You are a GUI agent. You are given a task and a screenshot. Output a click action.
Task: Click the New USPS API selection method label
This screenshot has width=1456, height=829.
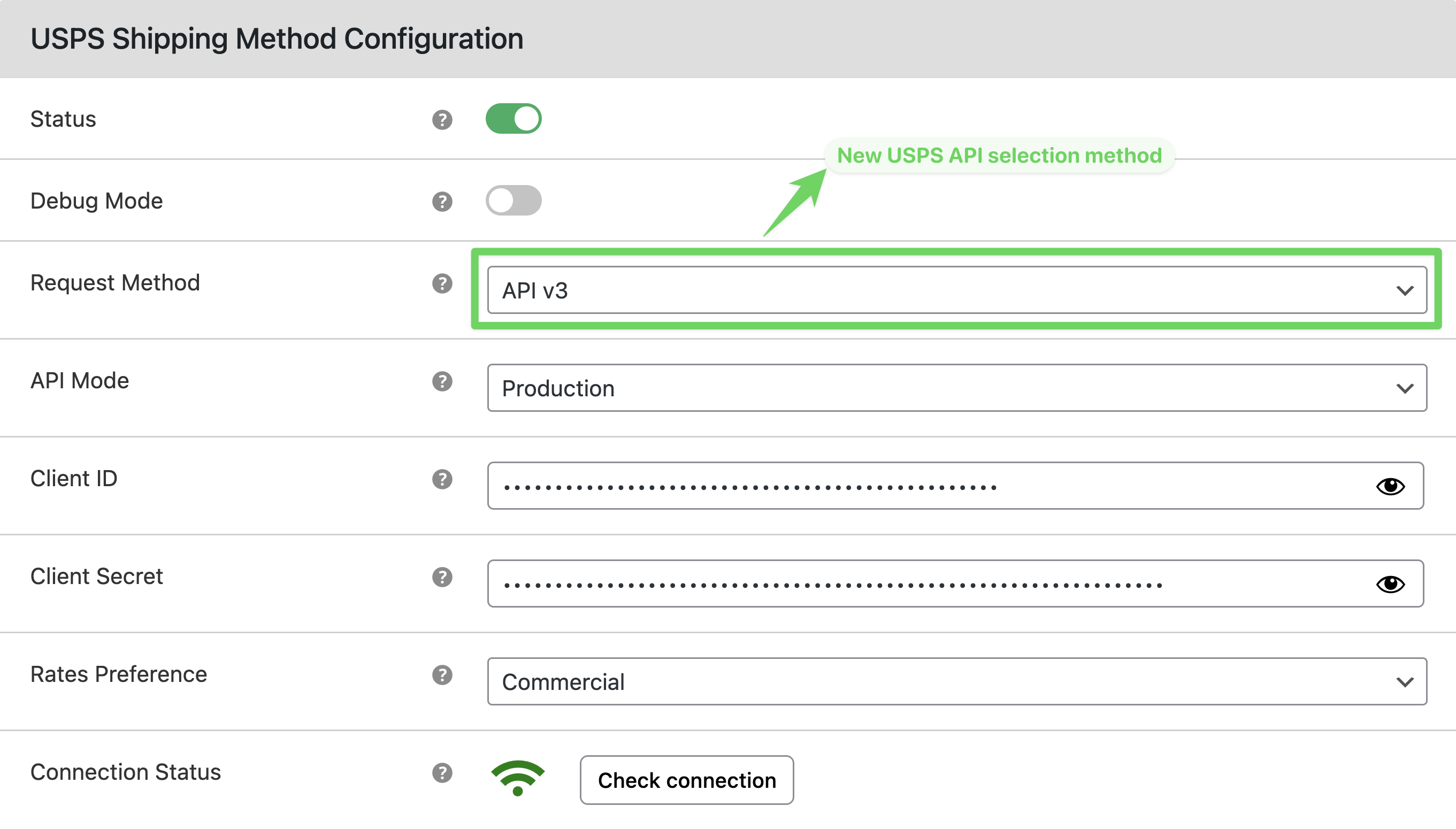click(999, 156)
